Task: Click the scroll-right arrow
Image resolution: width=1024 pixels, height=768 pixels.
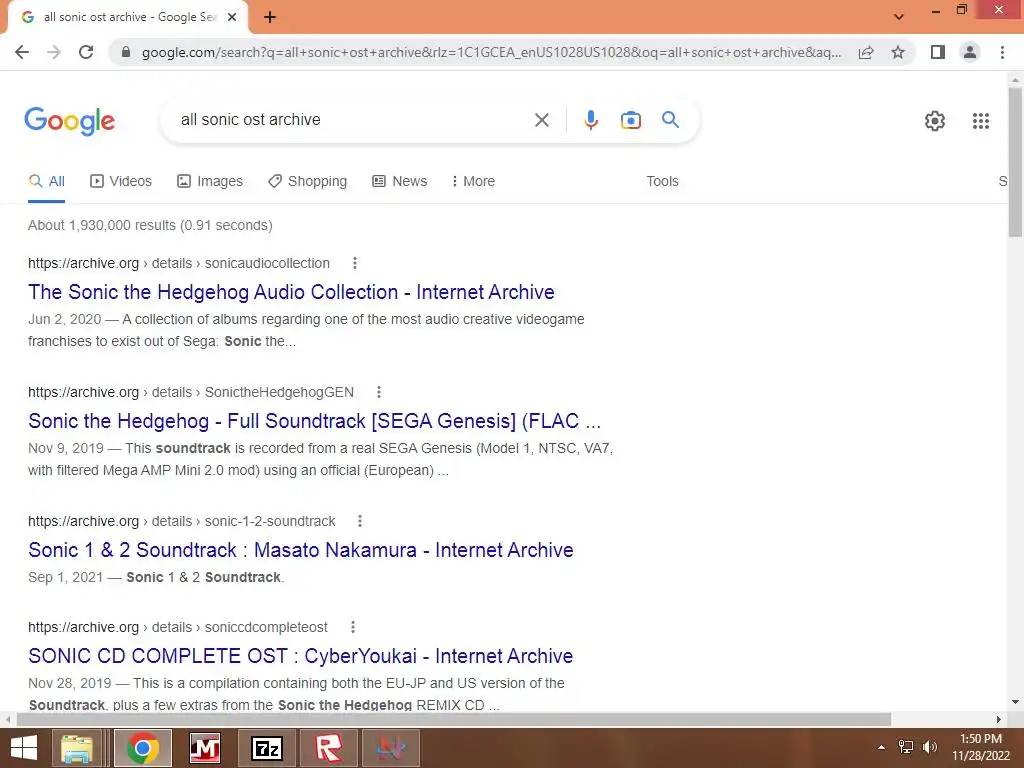Action: [x=999, y=720]
